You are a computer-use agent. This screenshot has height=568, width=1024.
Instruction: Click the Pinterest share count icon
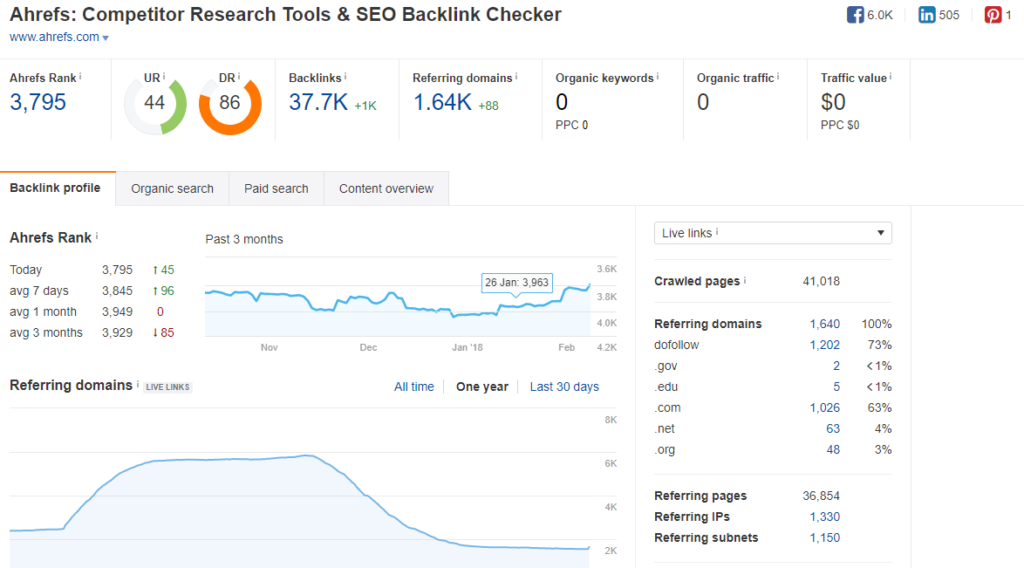pyautogui.click(x=993, y=14)
